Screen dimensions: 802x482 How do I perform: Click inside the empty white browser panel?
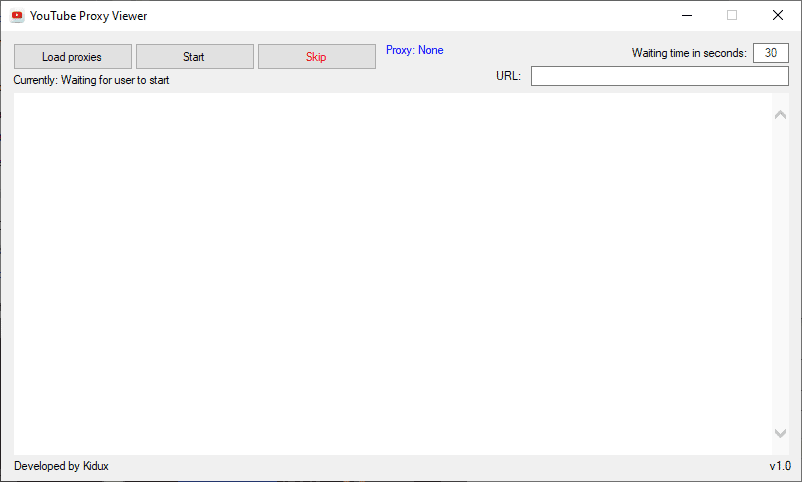point(393,274)
